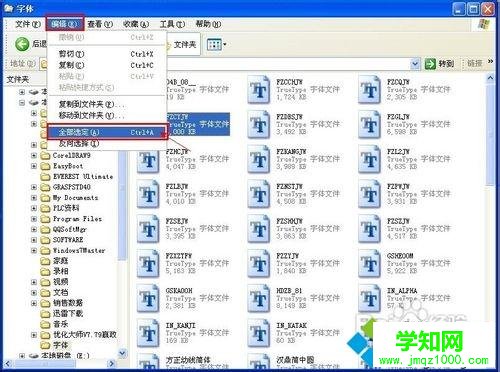The image size is (500, 372).
Task: Open the 文件(F) menu
Action: [x=28, y=24]
